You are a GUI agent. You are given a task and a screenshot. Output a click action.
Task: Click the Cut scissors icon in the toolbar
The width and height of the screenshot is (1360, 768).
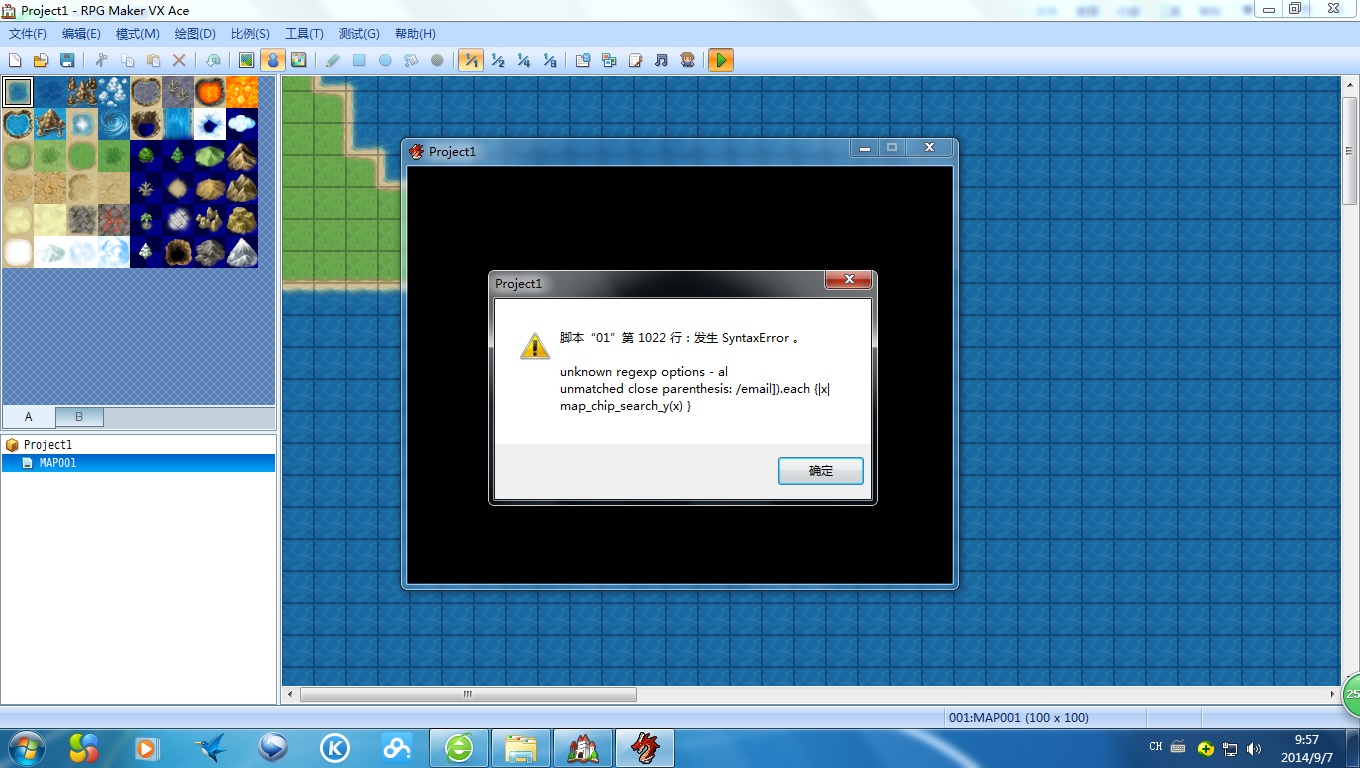coord(101,60)
